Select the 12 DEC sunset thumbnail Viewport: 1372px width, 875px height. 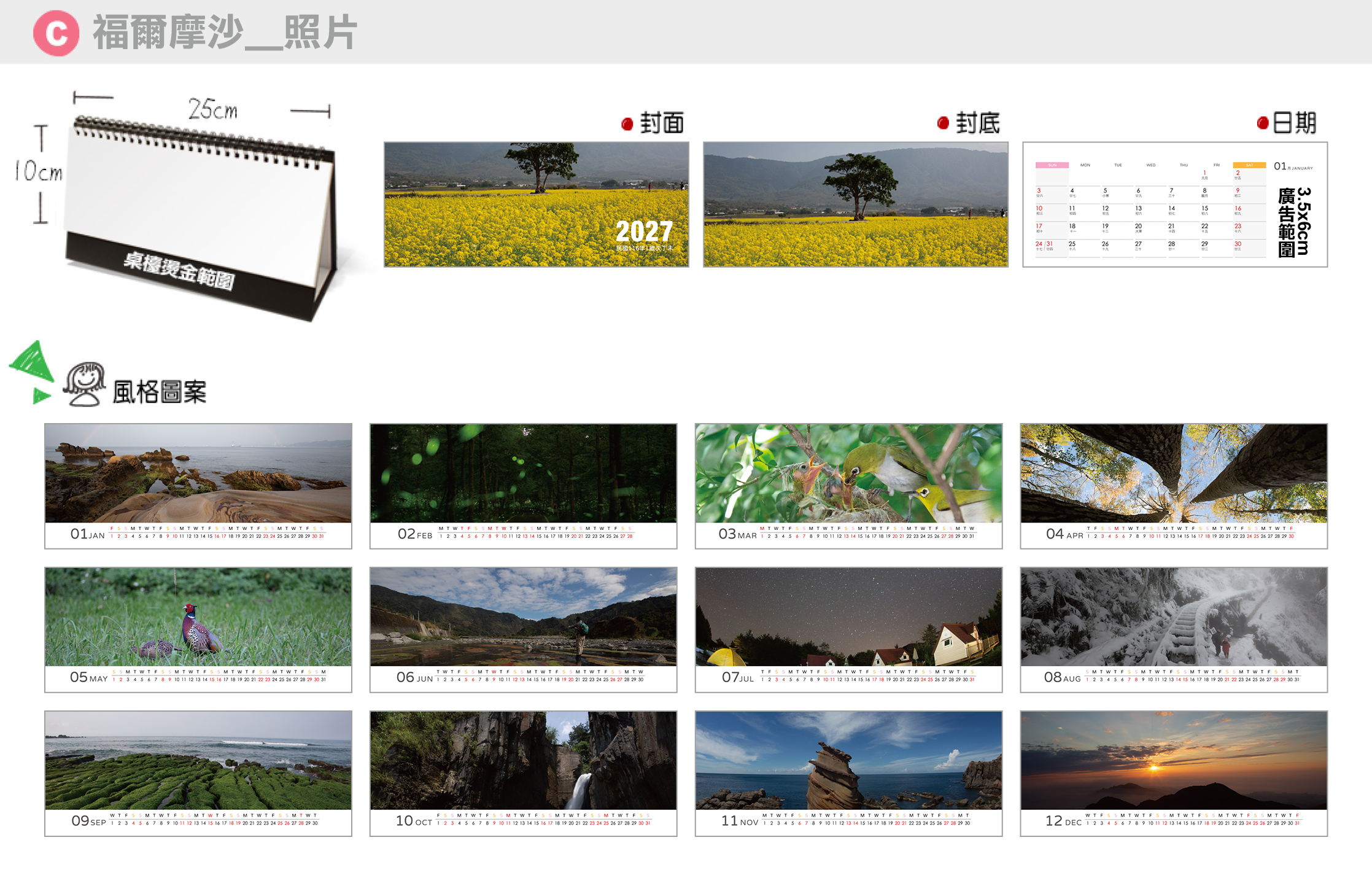[x=1174, y=773]
